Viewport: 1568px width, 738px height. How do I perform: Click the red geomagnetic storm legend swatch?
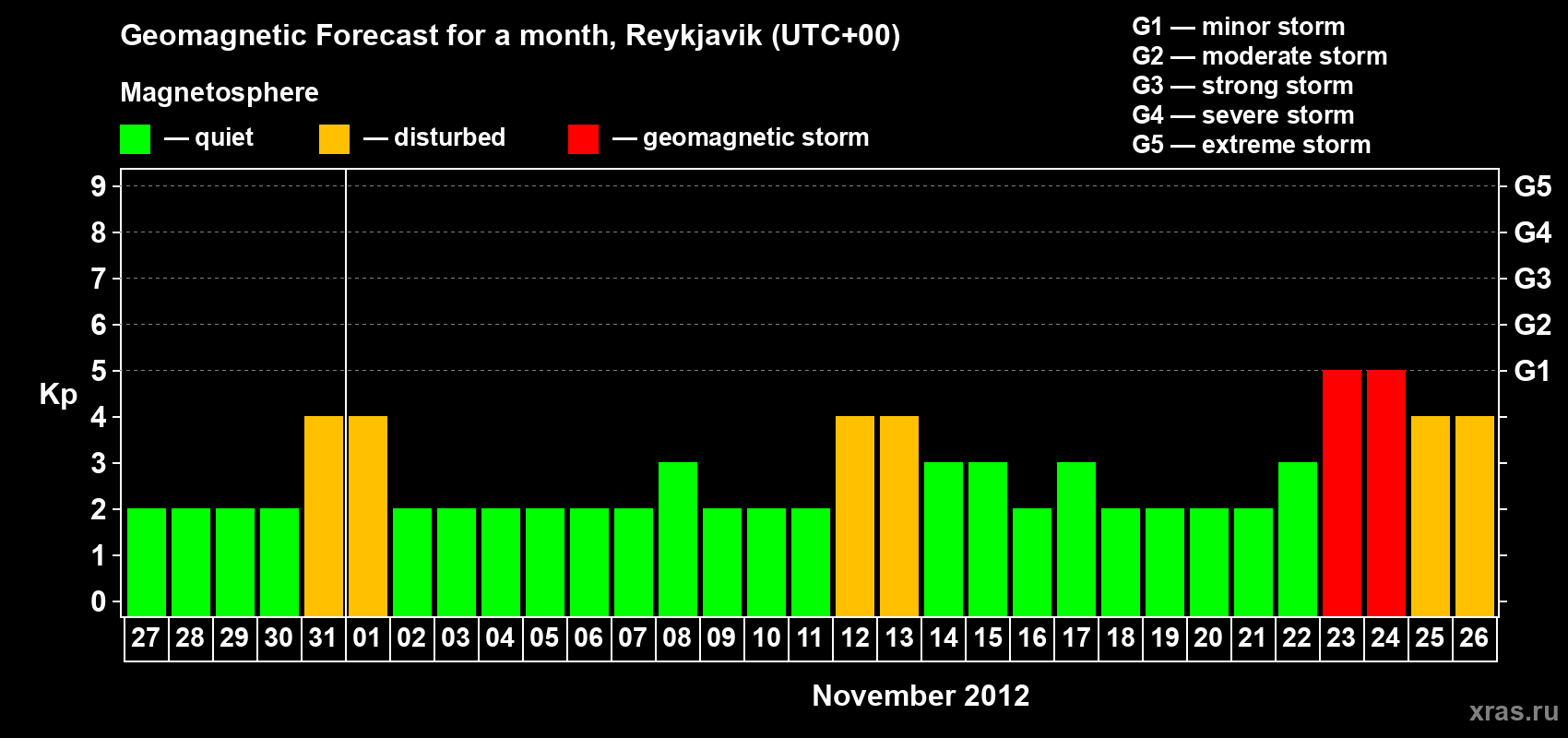coord(584,139)
